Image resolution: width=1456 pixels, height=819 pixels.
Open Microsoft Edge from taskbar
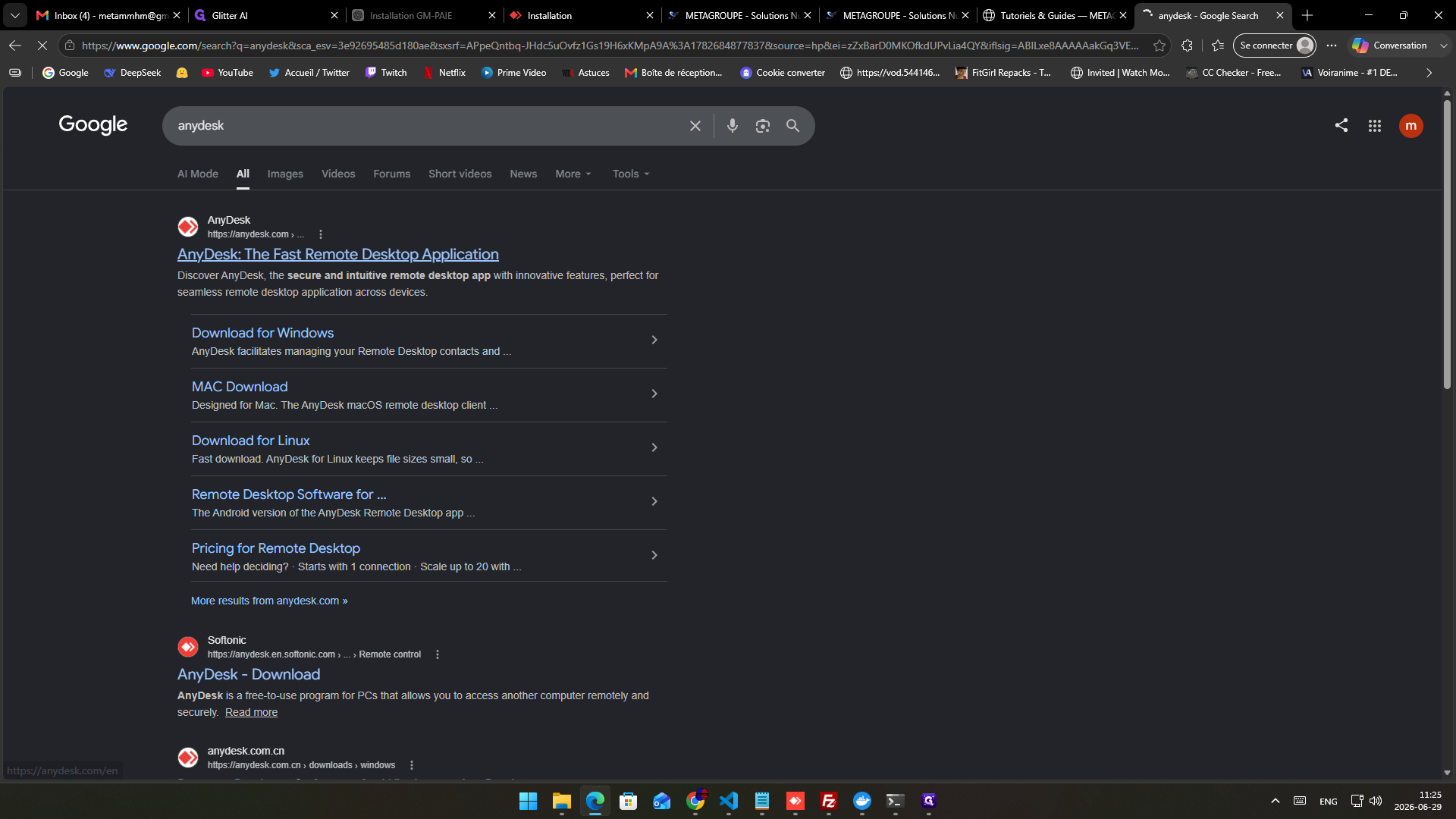tap(595, 801)
